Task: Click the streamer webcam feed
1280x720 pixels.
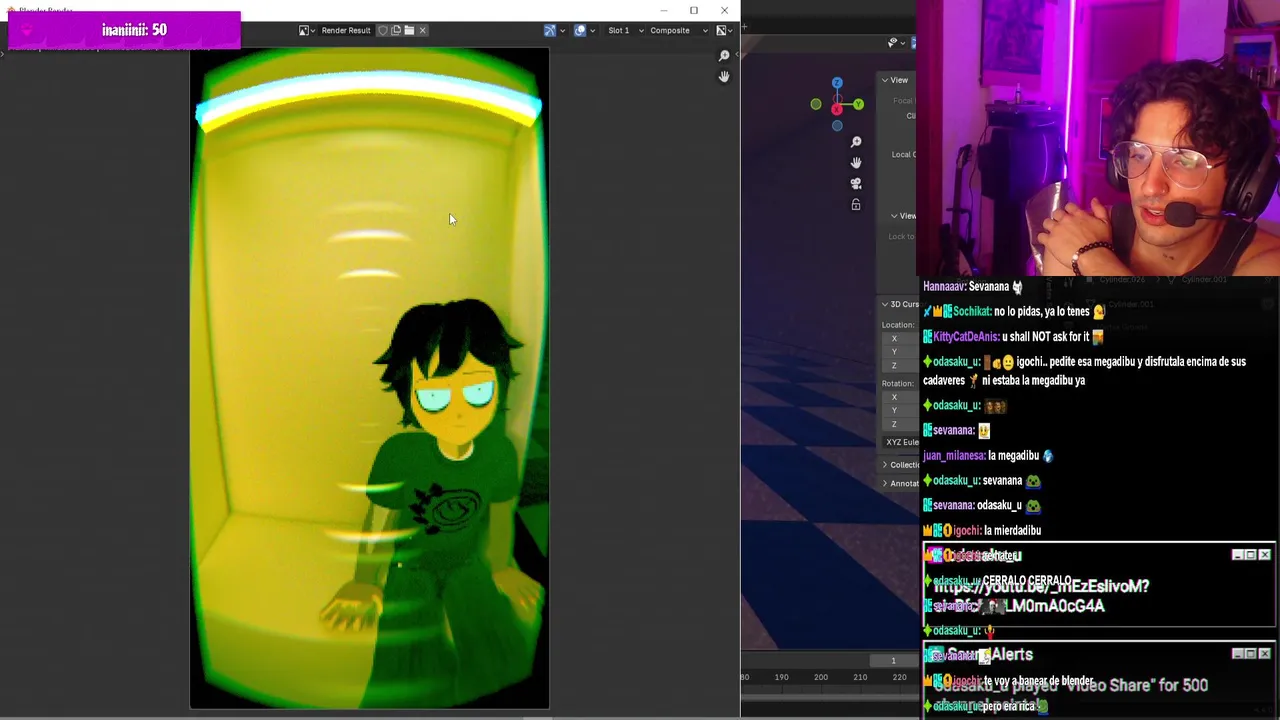Action: pos(1098,137)
